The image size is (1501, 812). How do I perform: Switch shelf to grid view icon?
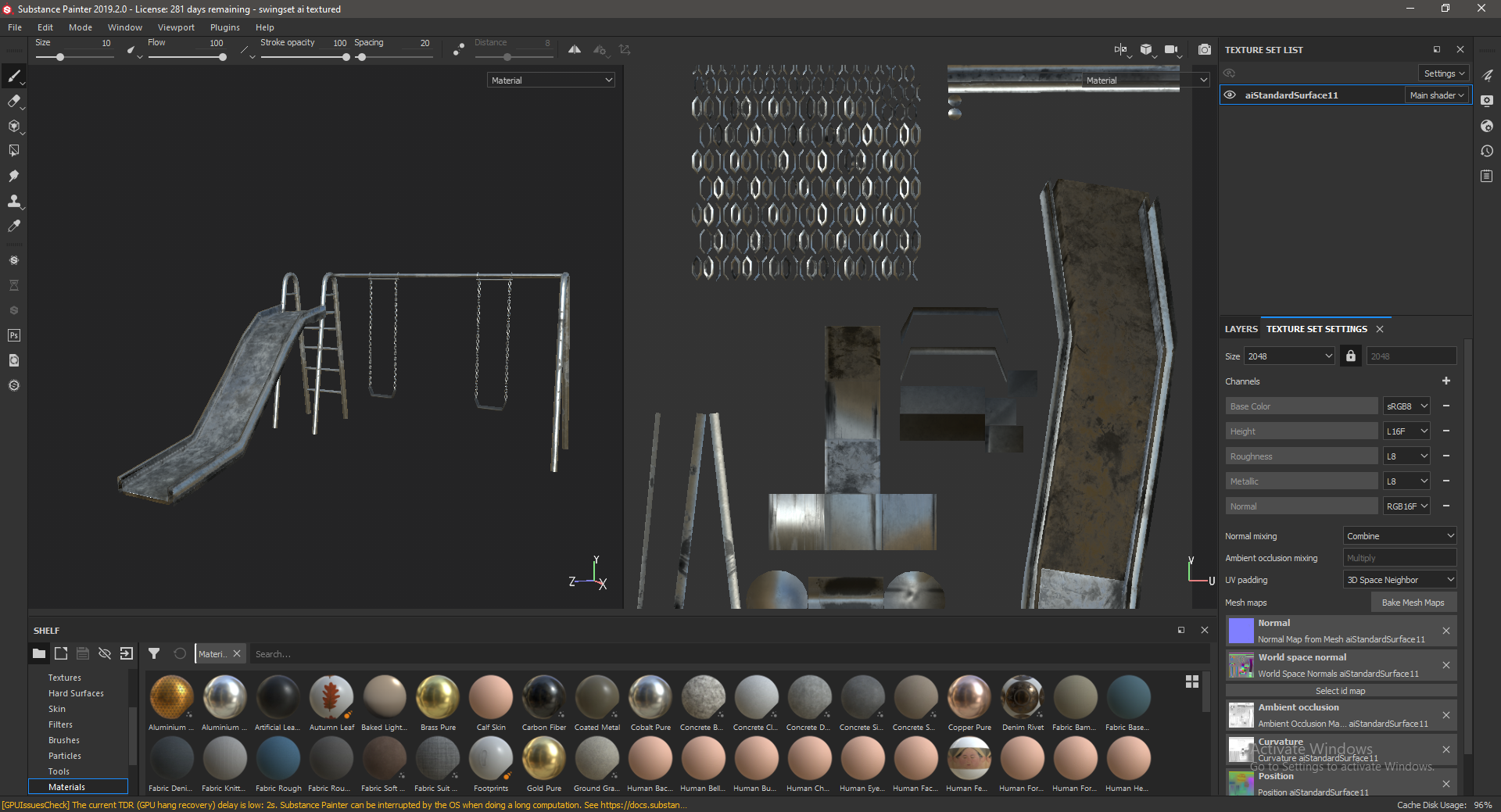pos(1192,681)
